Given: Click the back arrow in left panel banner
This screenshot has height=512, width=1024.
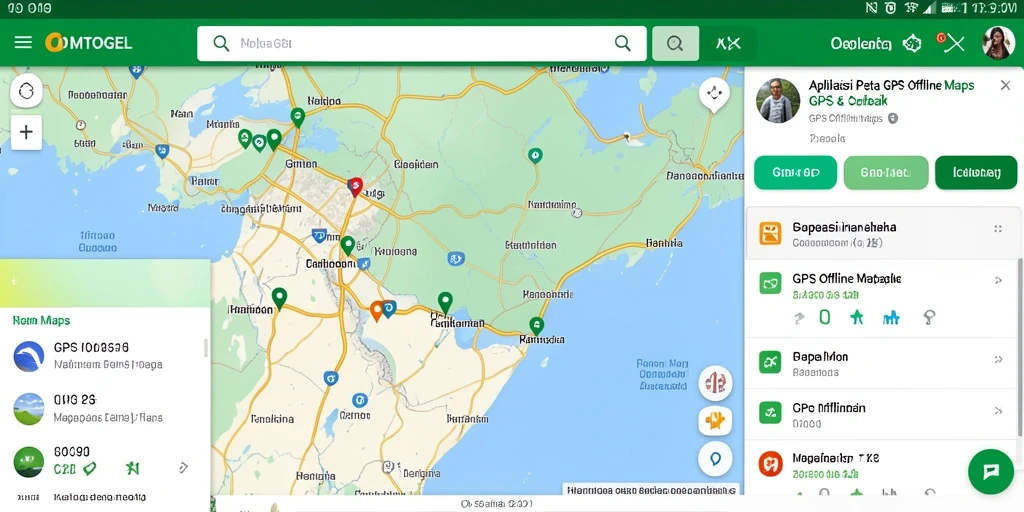Looking at the screenshot, I should click(x=15, y=281).
